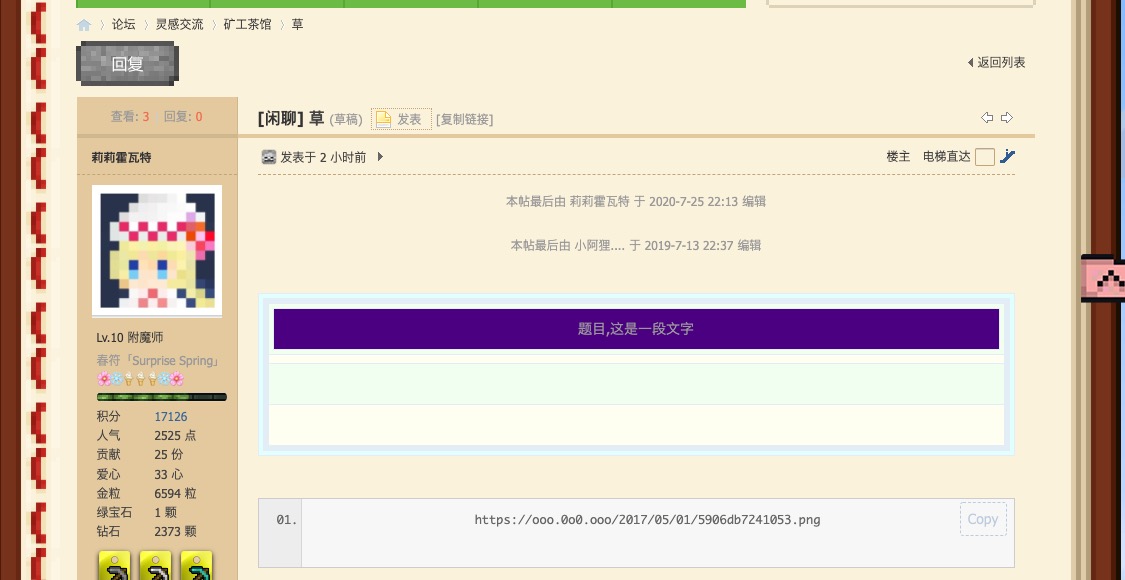The height and width of the screenshot is (580, 1125).
Task: Copy the code block with Copy button
Action: 982,519
